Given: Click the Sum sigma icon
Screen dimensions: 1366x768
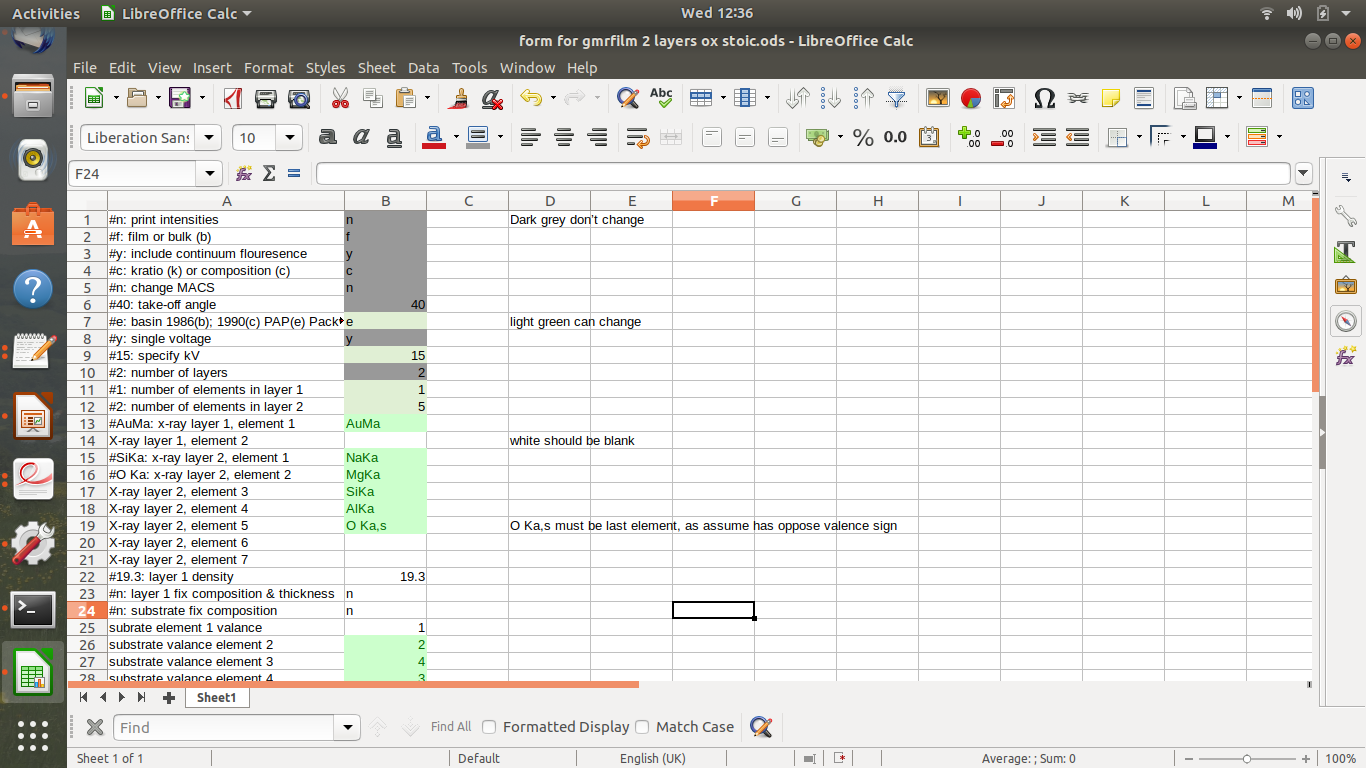Looking at the screenshot, I should pyautogui.click(x=268, y=173).
